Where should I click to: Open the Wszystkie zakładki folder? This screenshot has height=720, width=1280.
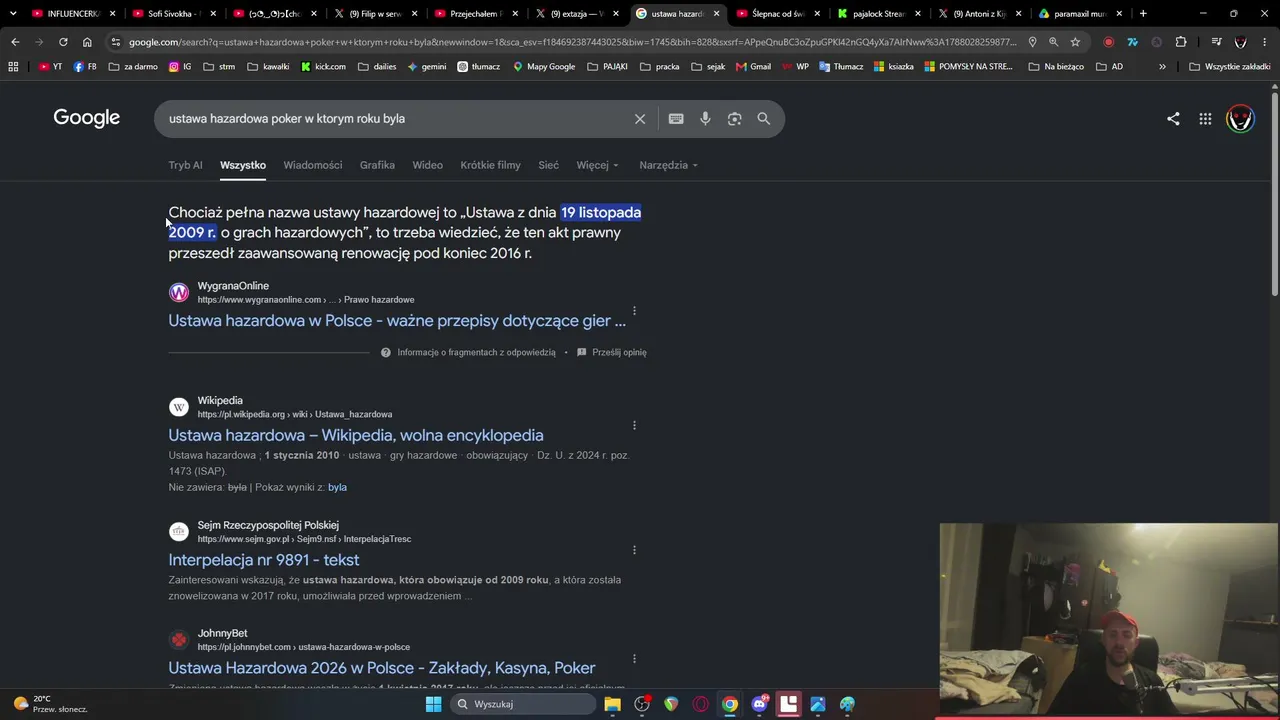point(1229,67)
